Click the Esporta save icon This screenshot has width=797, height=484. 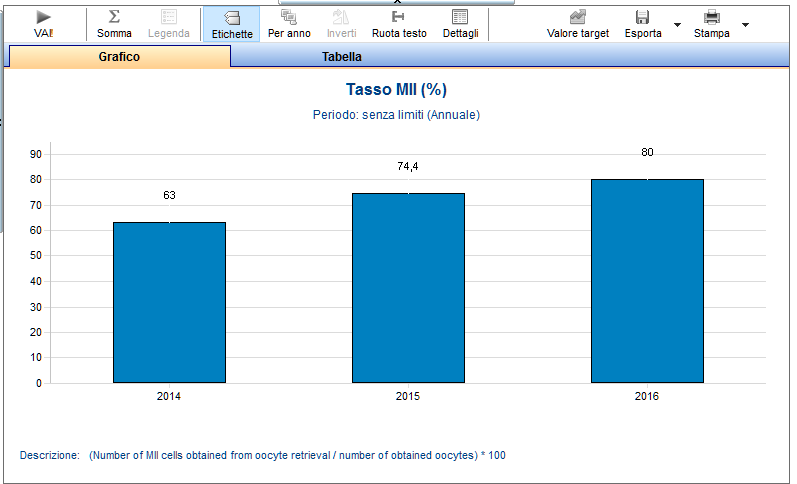point(642,17)
